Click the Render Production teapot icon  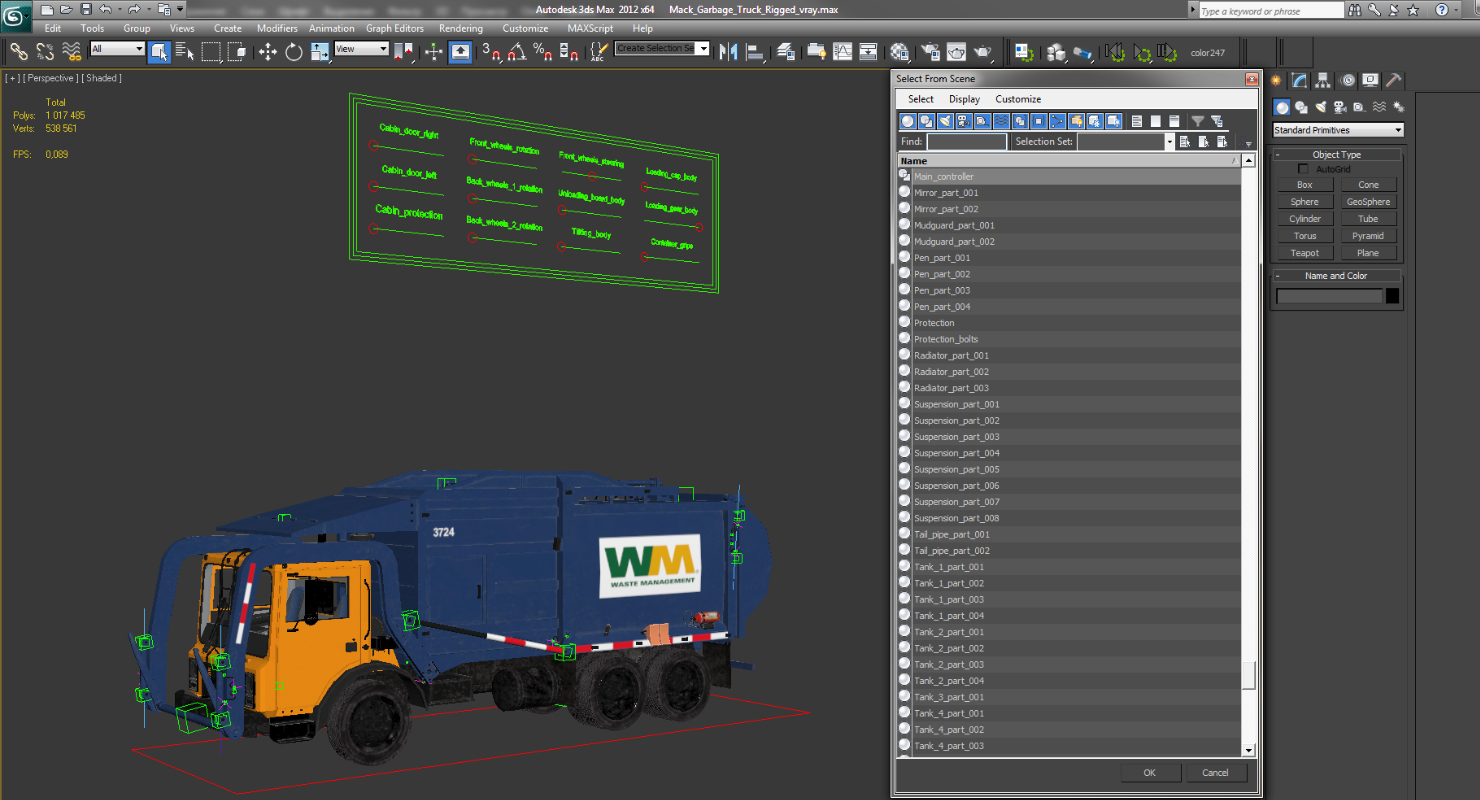(983, 51)
